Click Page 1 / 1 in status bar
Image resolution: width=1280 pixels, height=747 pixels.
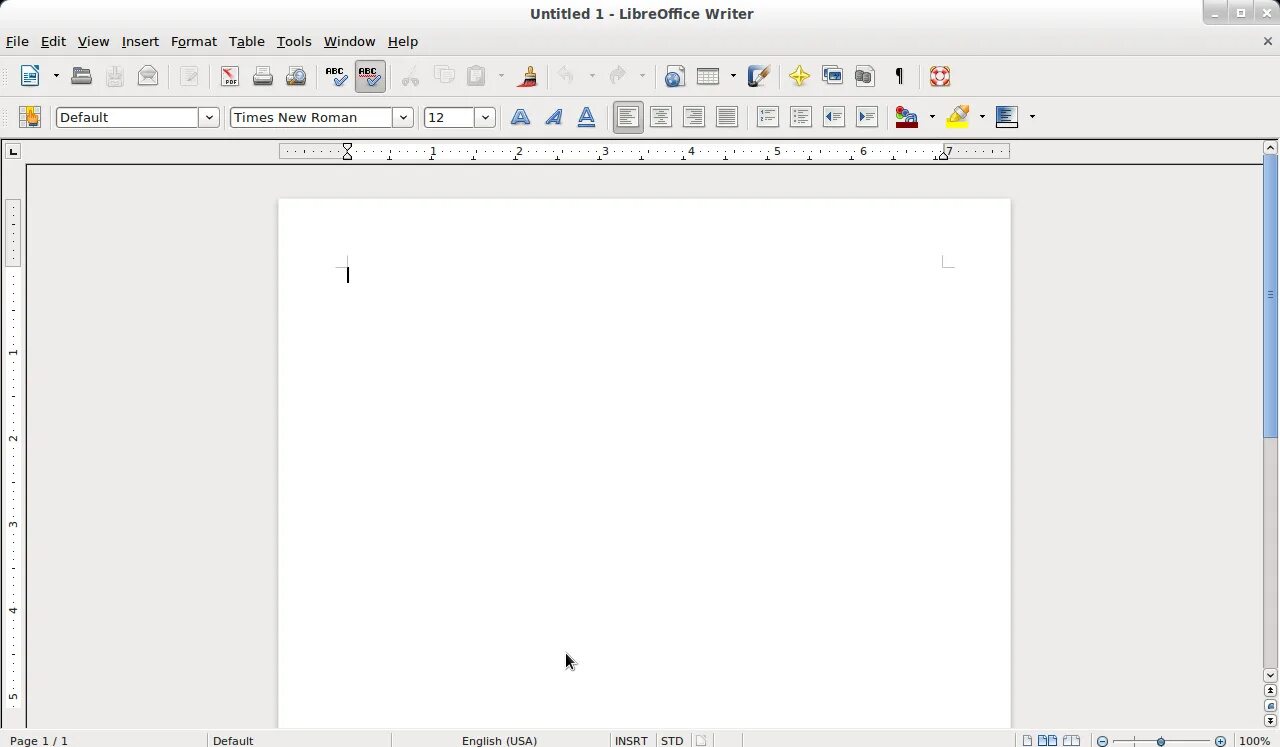[x=39, y=740]
